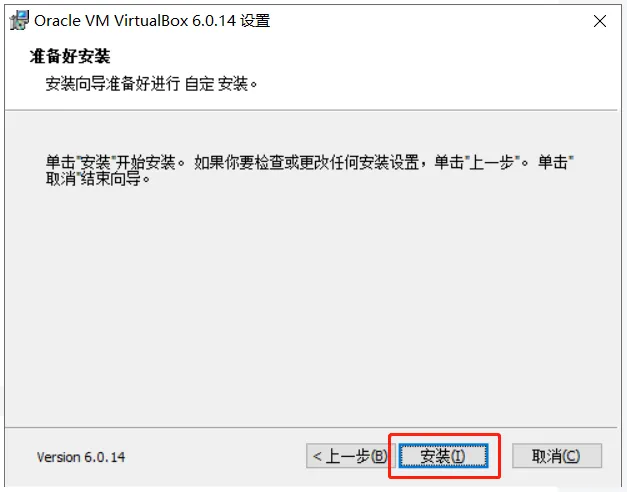Click the instruction line beginning 单击"安装"开始安装
Viewport: 627px width, 492px height.
(x=310, y=162)
